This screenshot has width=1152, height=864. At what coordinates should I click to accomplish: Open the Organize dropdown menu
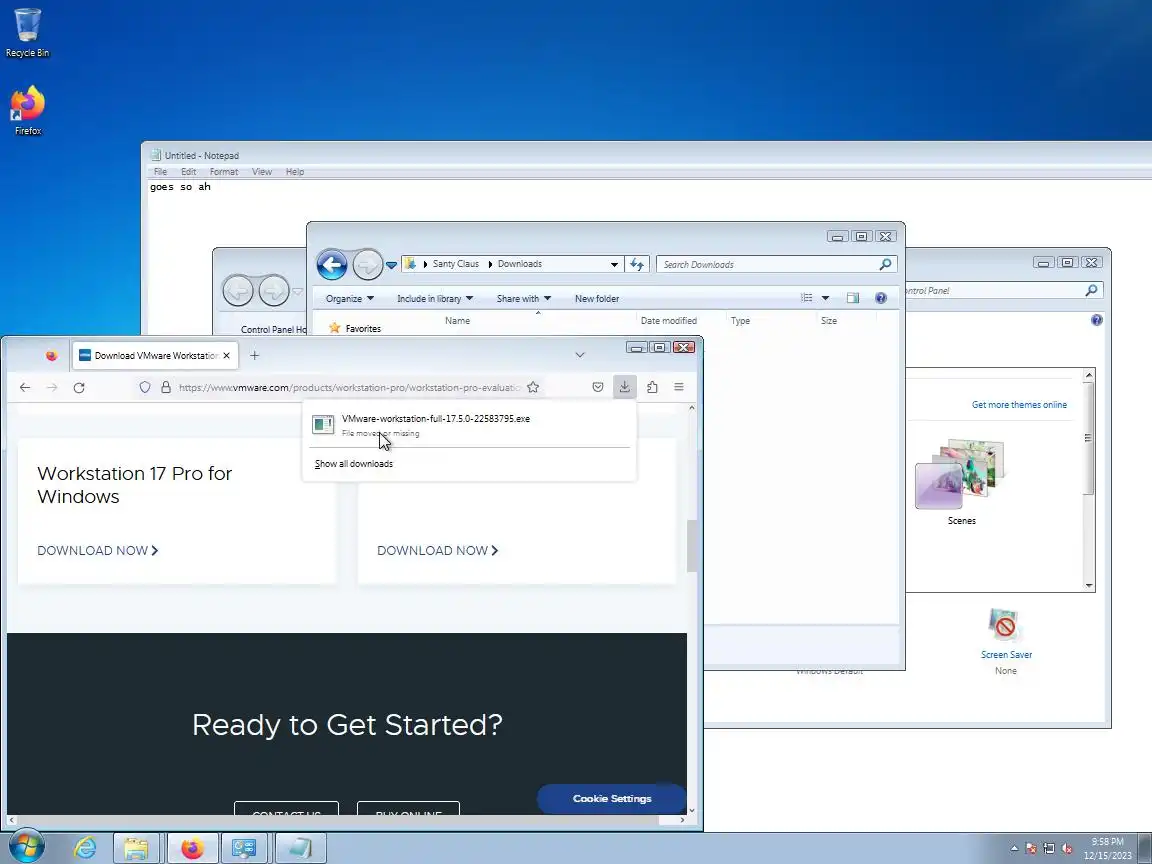coord(350,298)
